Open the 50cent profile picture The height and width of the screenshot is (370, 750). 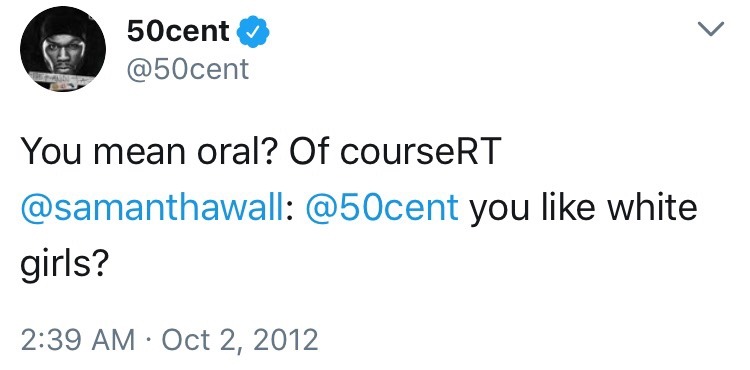click(x=63, y=49)
